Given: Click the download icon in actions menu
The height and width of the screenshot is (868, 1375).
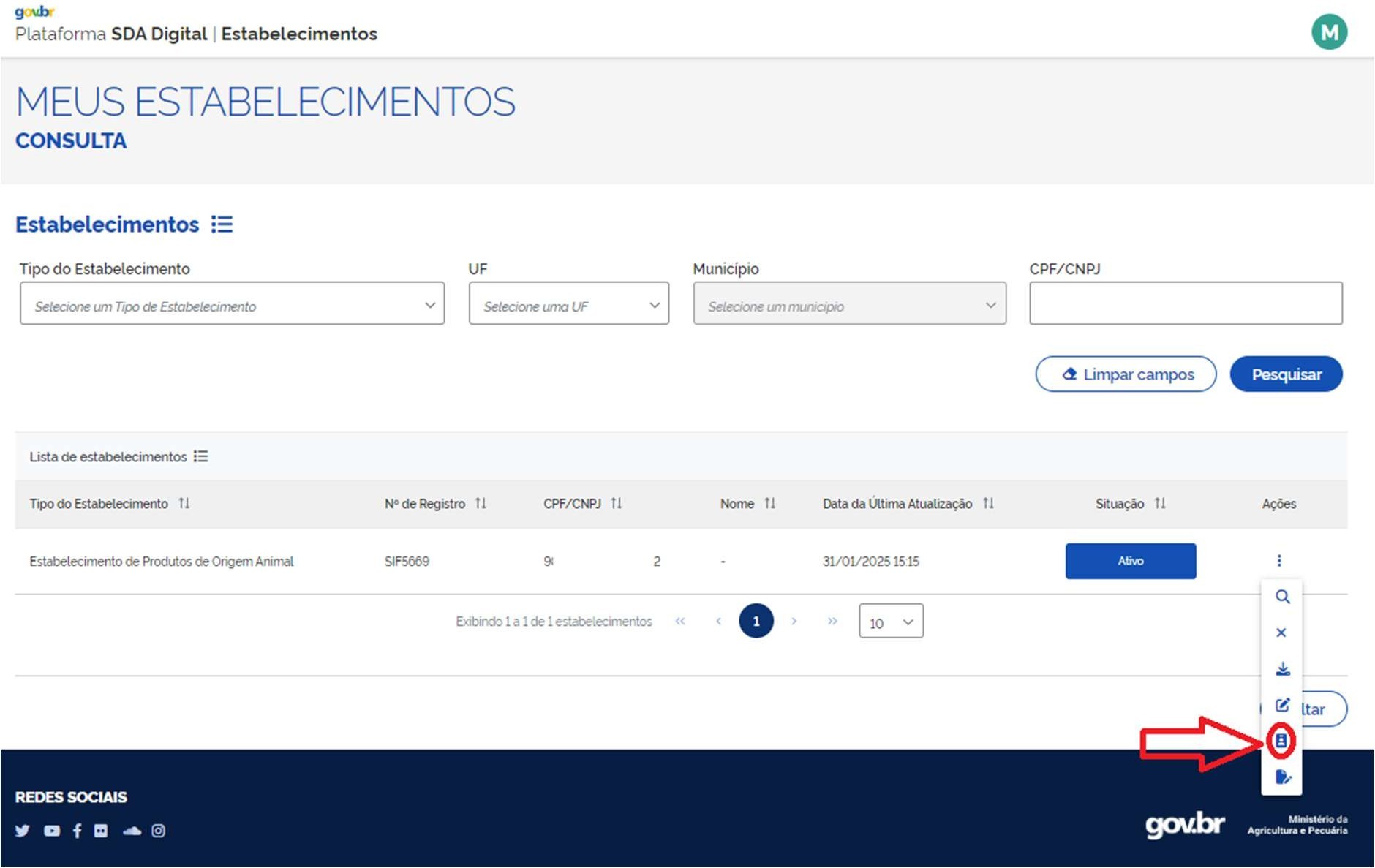Looking at the screenshot, I should pos(1282,669).
